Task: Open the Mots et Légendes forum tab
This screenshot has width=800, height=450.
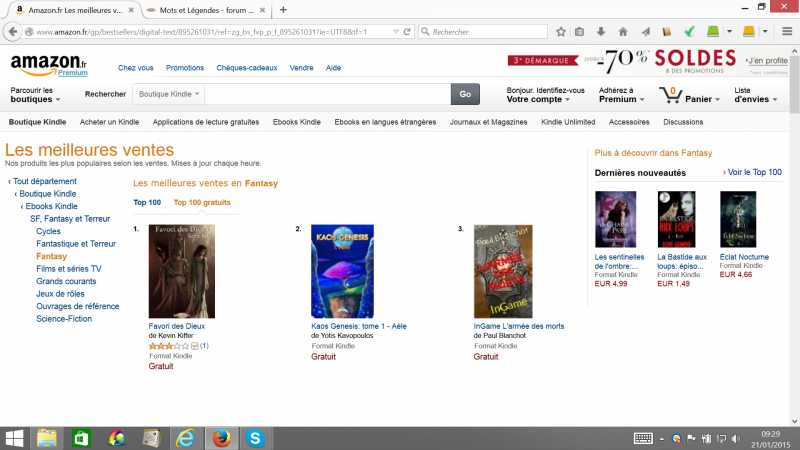Action: pyautogui.click(x=206, y=10)
